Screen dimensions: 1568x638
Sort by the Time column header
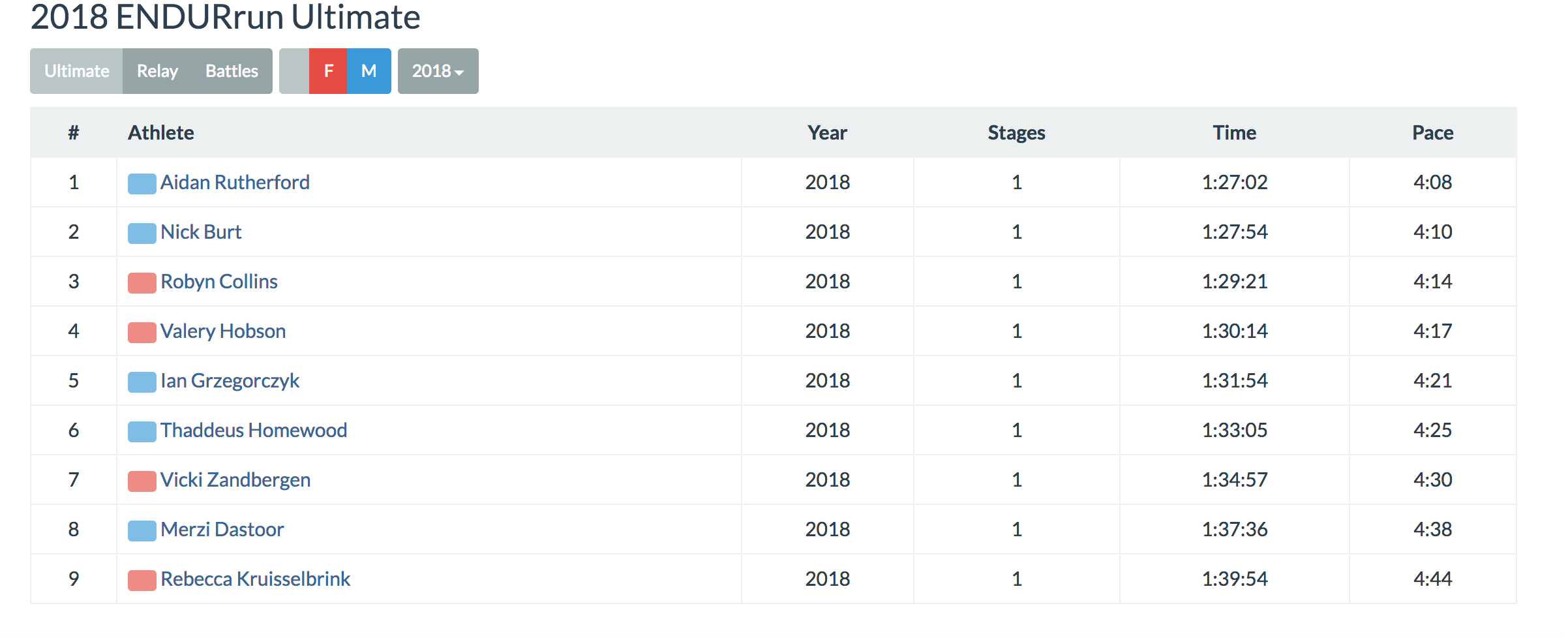click(x=1234, y=132)
